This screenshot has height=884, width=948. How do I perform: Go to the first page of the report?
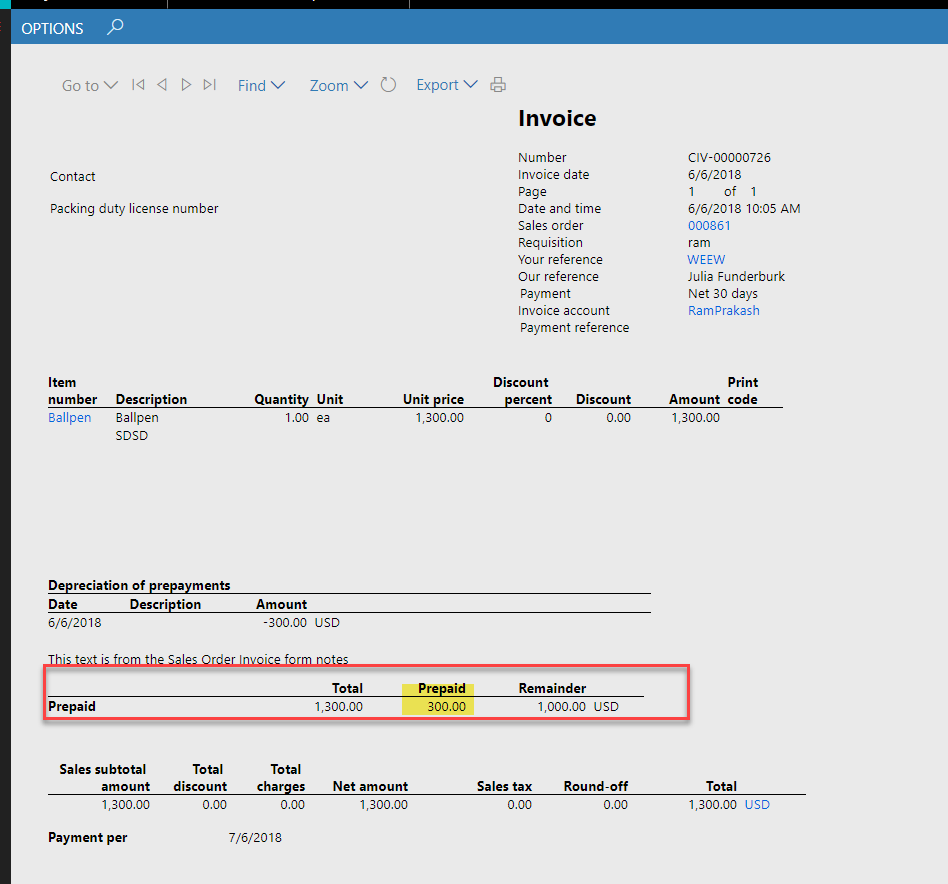(x=138, y=85)
